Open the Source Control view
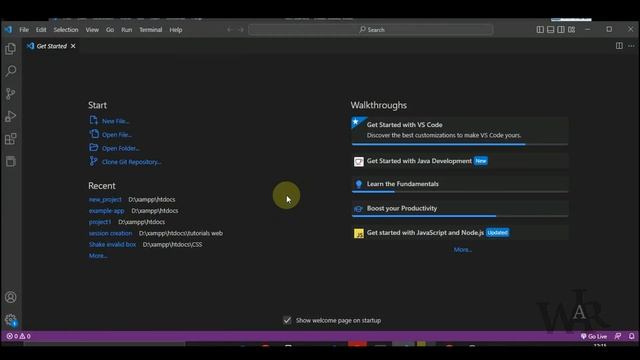Viewport: 640px width, 360px height. (11, 94)
